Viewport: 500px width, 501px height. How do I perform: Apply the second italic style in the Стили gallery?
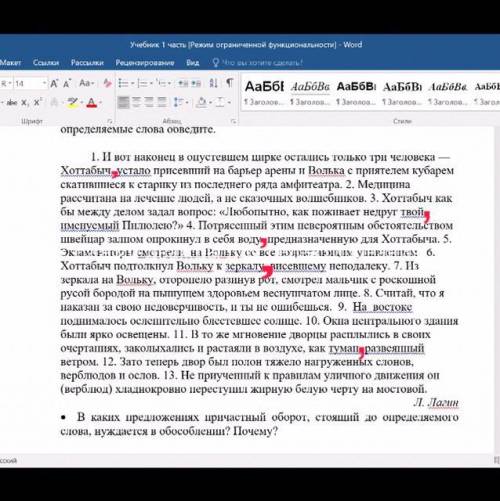(310, 92)
